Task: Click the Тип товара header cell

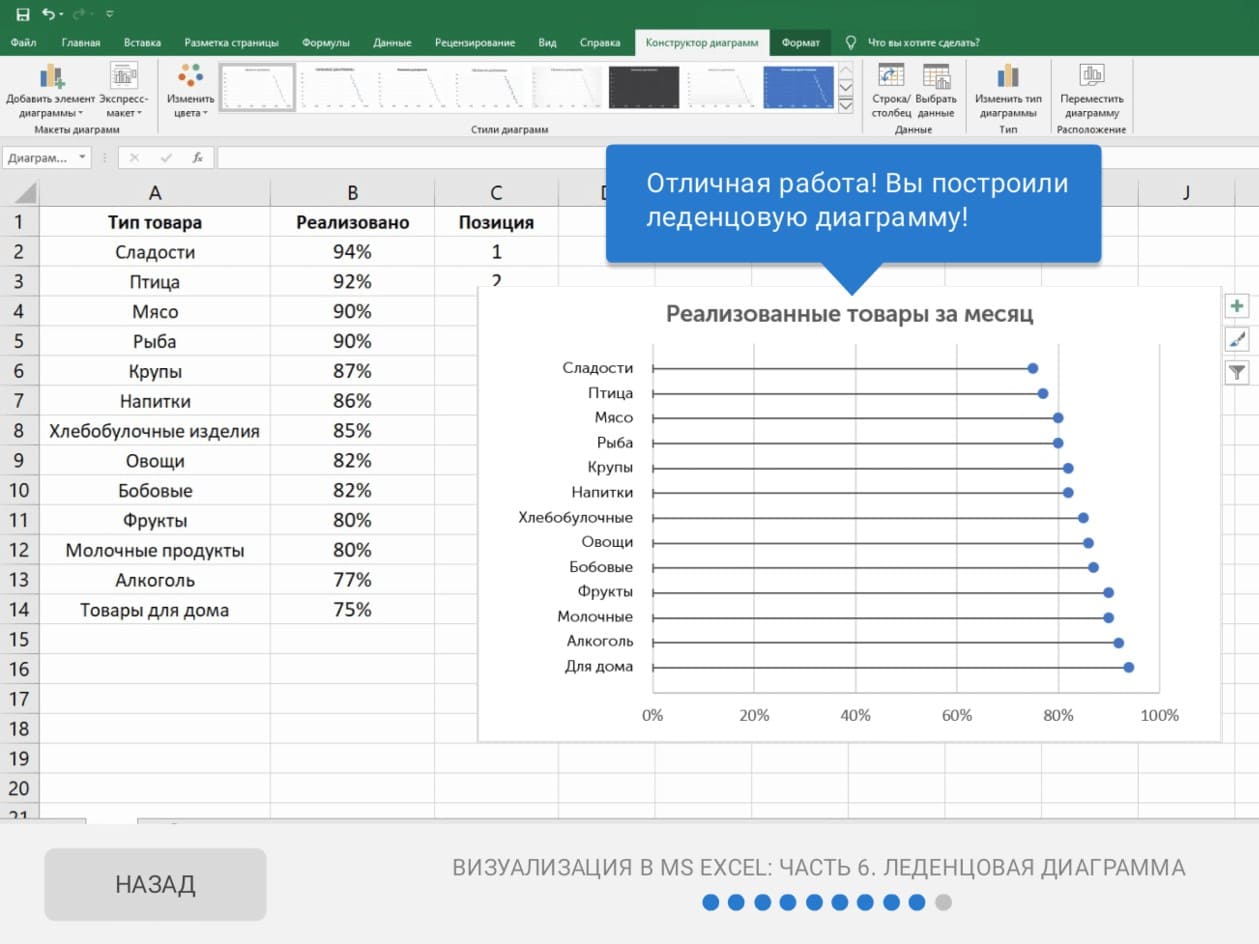Action: pos(154,222)
